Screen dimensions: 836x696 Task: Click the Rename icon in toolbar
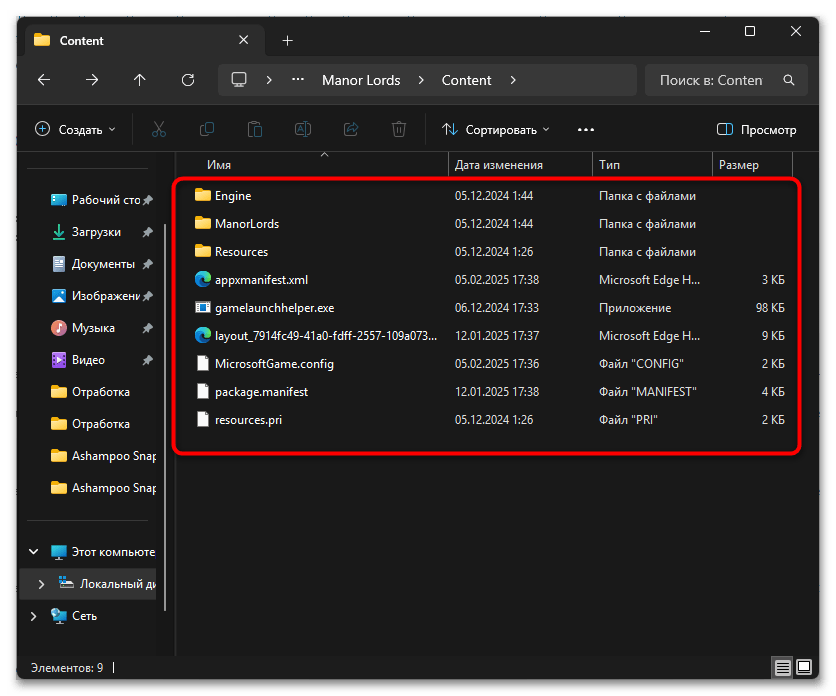[303, 129]
